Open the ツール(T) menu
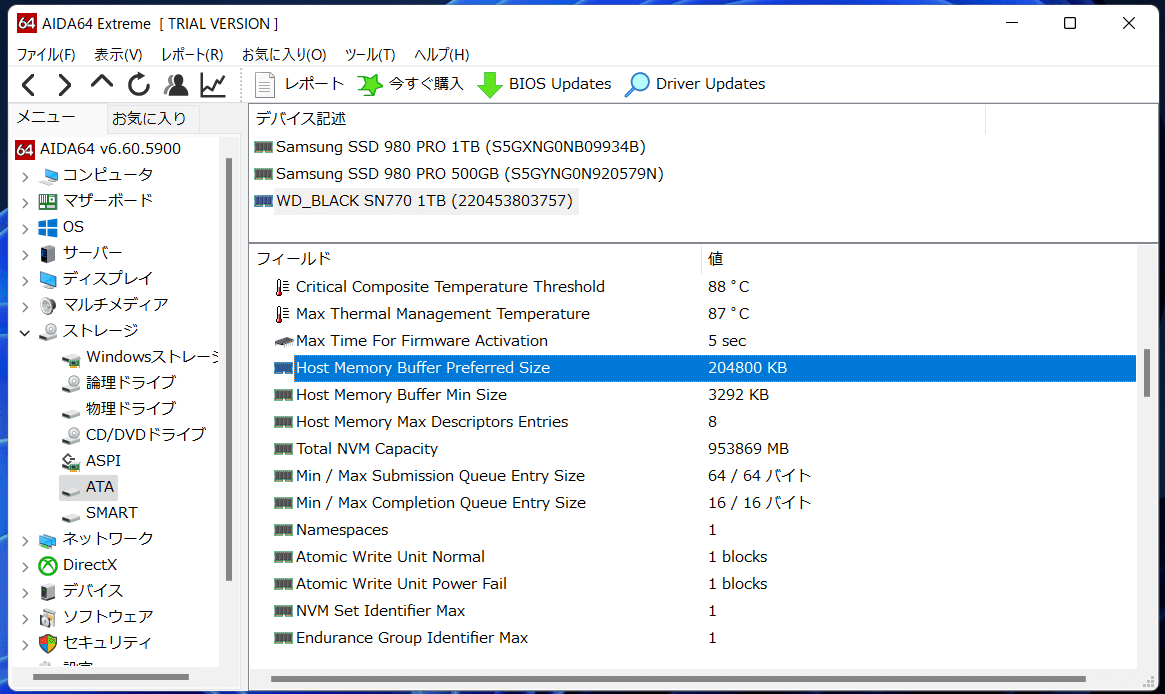 pyautogui.click(x=370, y=54)
